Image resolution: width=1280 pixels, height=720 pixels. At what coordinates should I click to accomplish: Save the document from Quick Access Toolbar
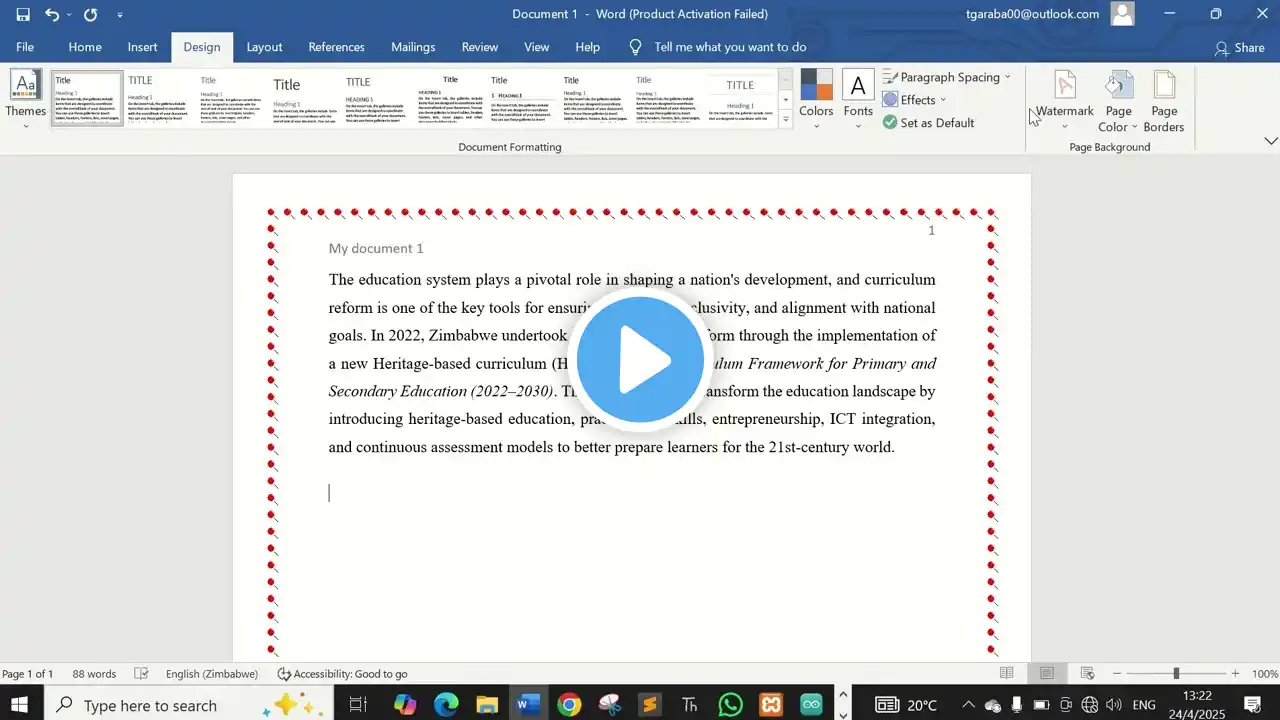coord(23,14)
